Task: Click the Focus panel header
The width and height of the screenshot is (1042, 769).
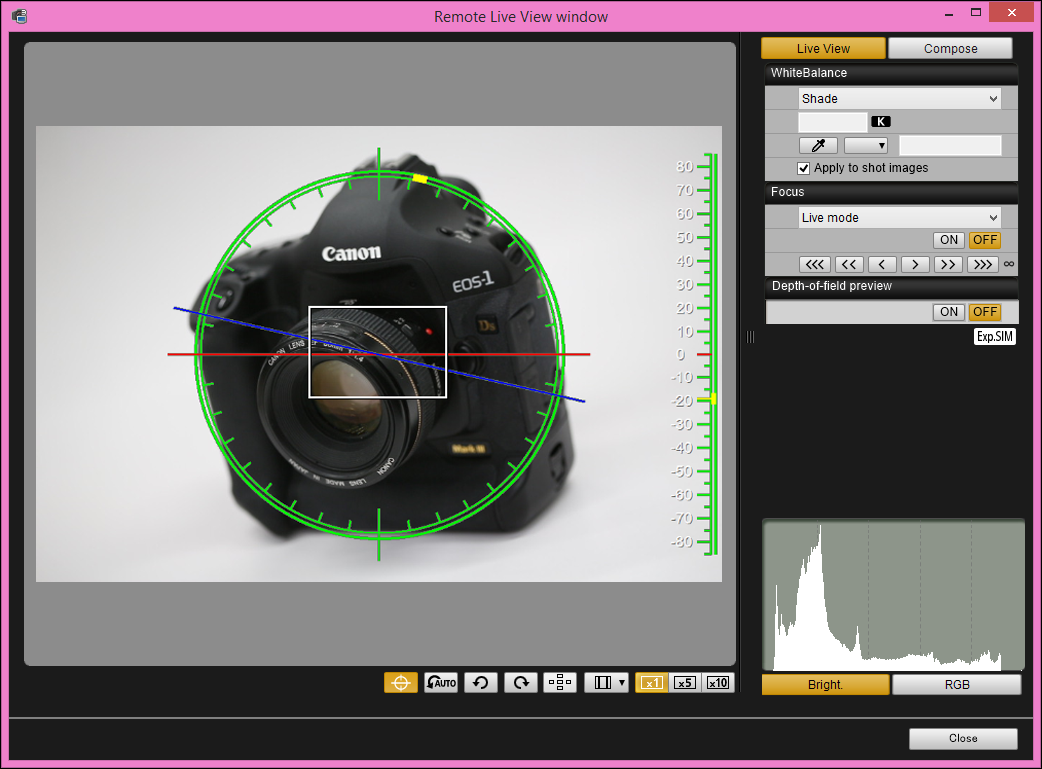Action: click(x=891, y=192)
